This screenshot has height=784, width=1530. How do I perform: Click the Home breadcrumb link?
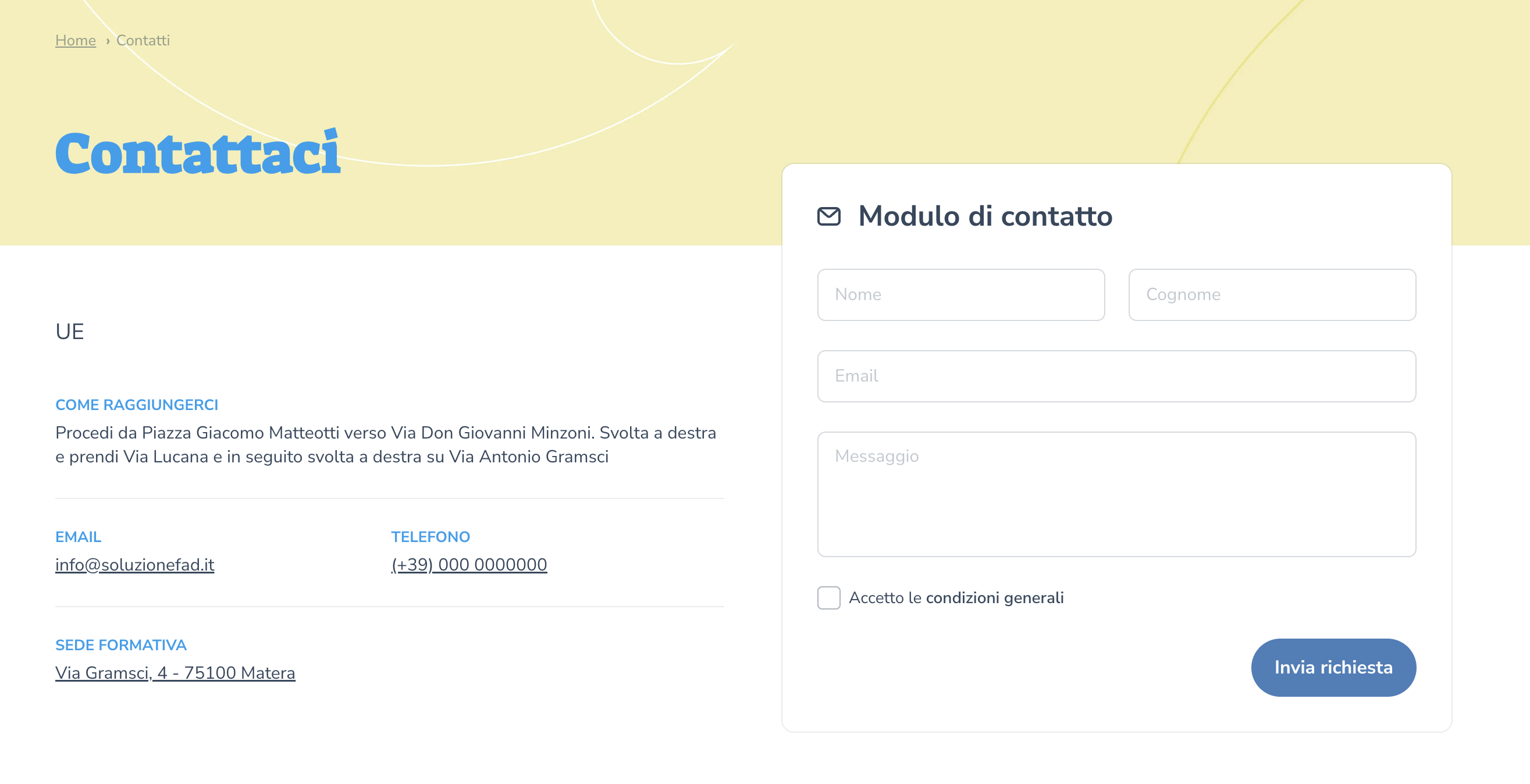(x=76, y=40)
